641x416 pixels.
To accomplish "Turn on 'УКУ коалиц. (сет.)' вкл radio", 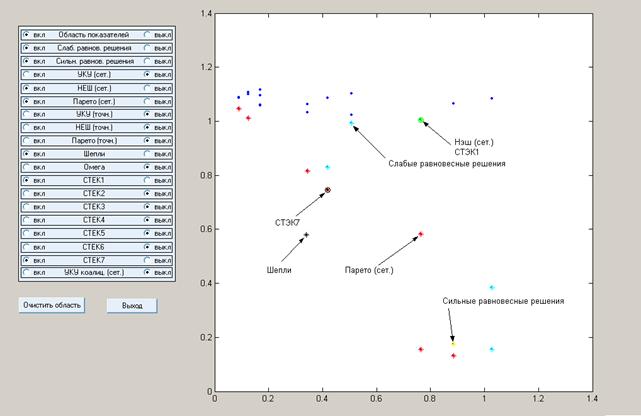I will tap(25, 272).
